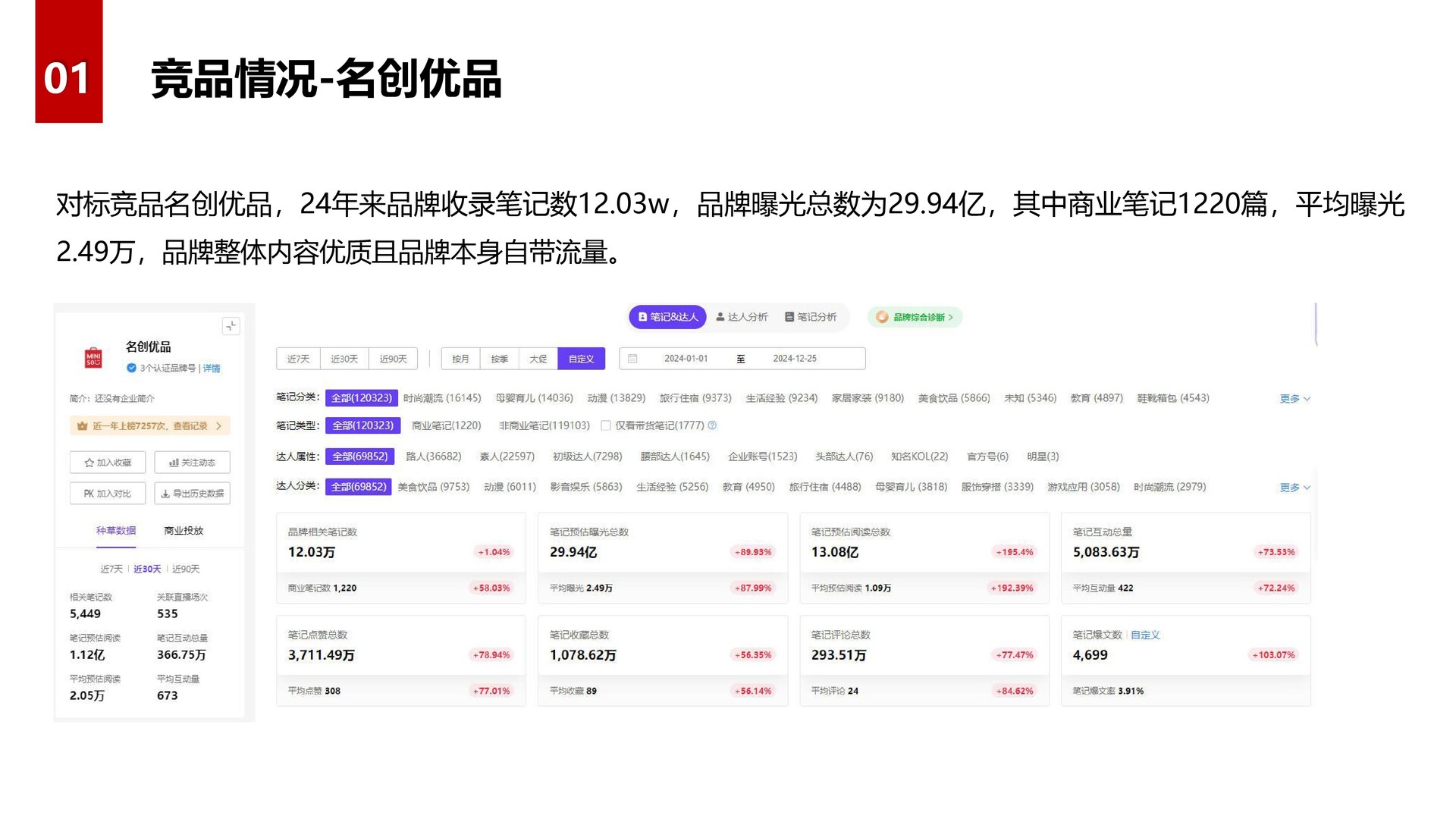Click the PK 加入对比 button
Screen dimensions: 1456x819
[x=108, y=494]
